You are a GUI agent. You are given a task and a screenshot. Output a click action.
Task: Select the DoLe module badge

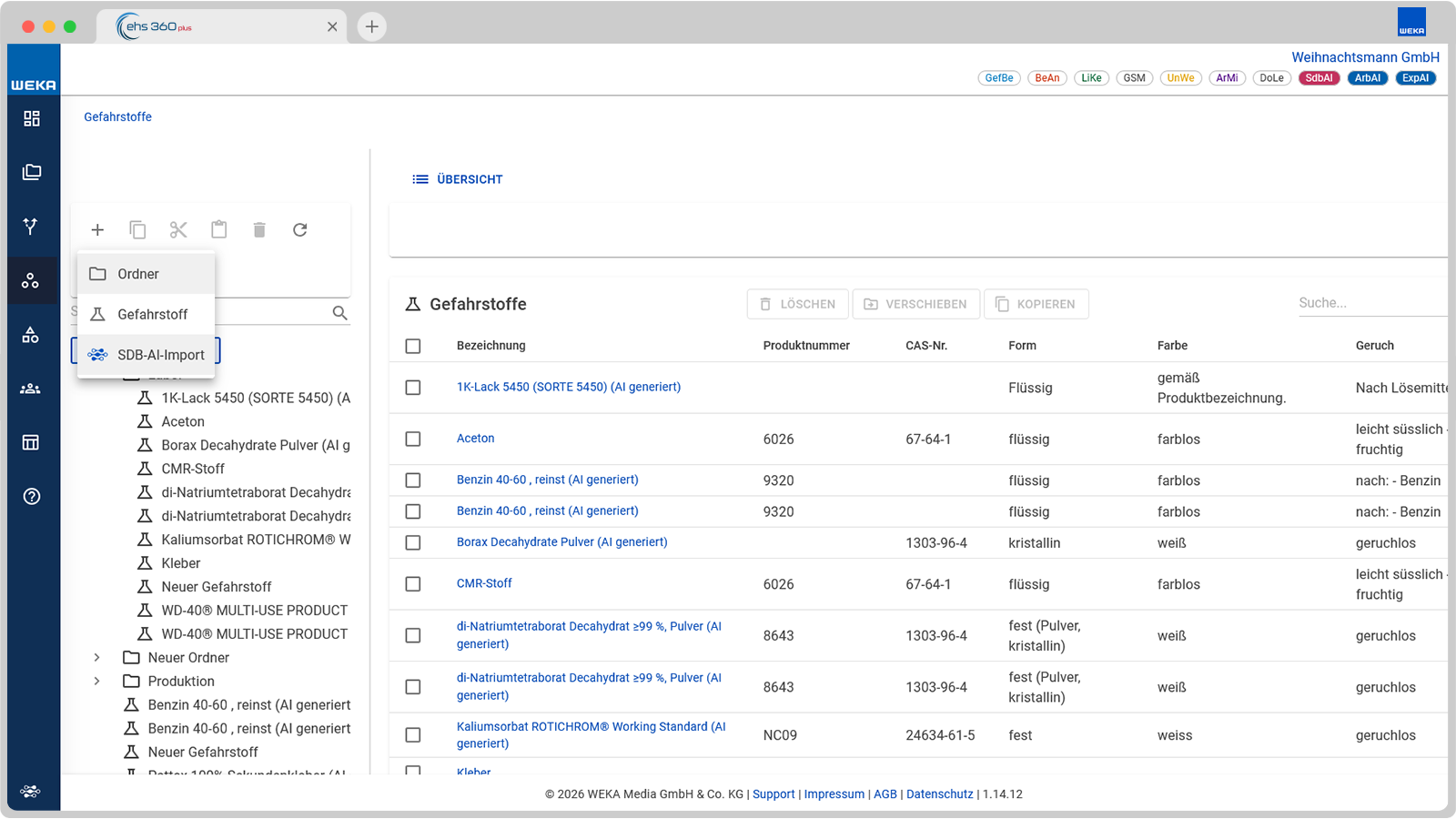point(1272,78)
